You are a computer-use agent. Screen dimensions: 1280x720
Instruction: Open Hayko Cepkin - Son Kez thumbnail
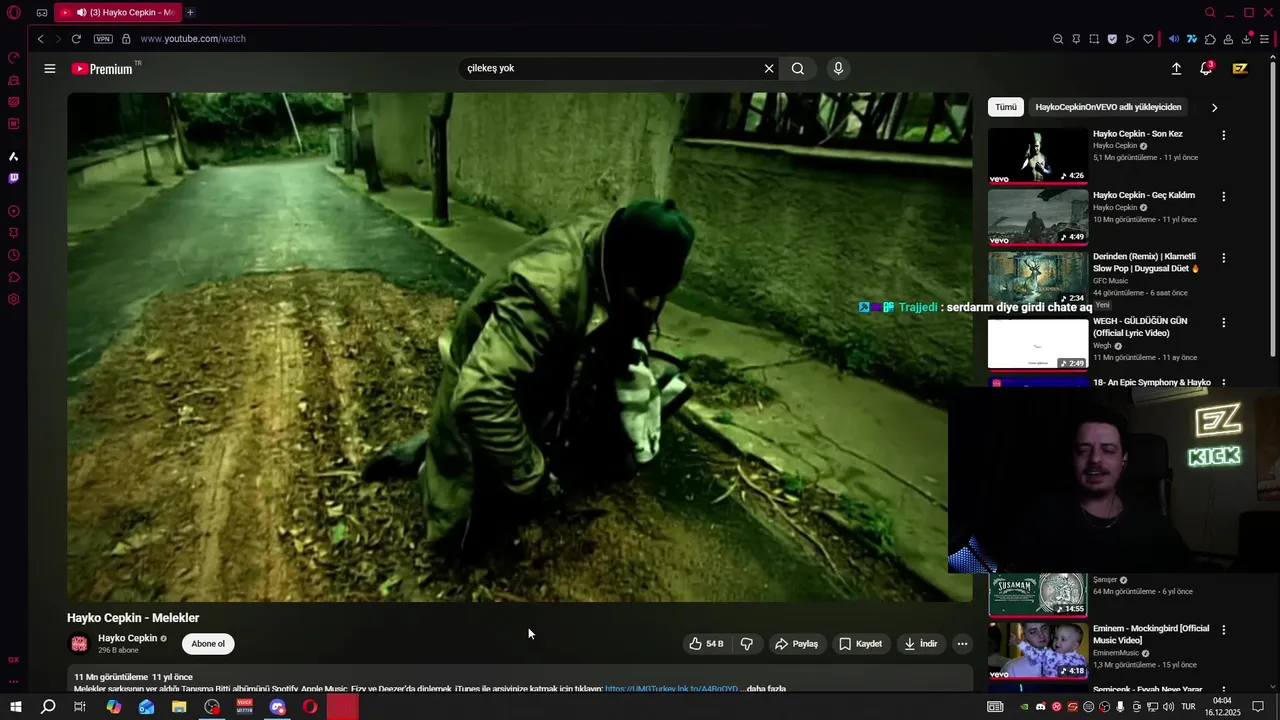coord(1038,155)
